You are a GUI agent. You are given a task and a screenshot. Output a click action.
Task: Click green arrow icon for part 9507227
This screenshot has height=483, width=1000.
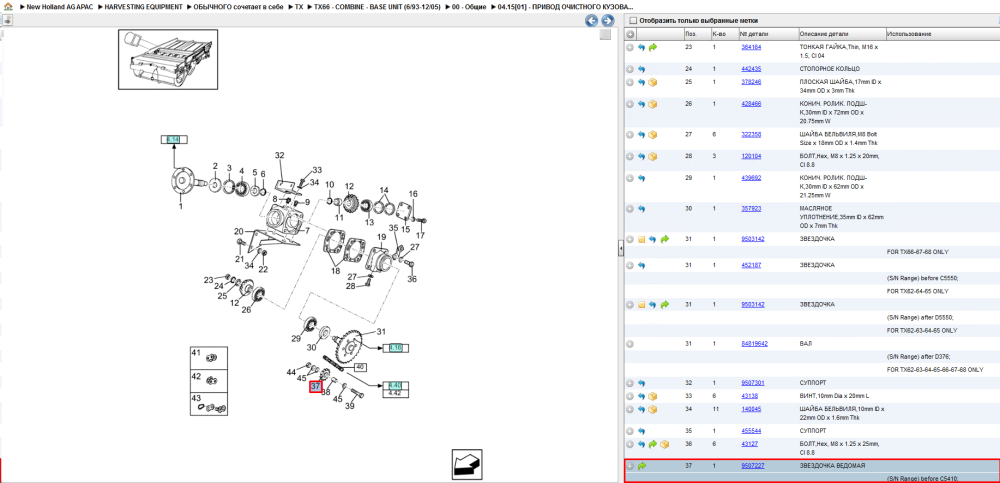pyautogui.click(x=642, y=466)
